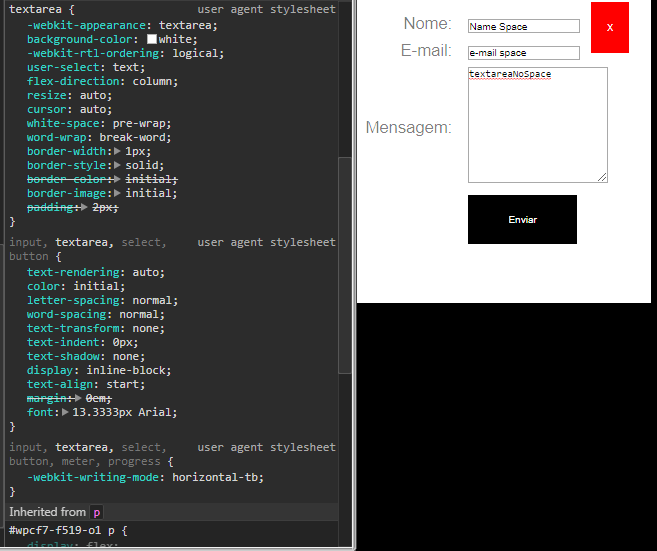Click the 'text-align' property name
This screenshot has height=551, width=657.
(x=60, y=384)
